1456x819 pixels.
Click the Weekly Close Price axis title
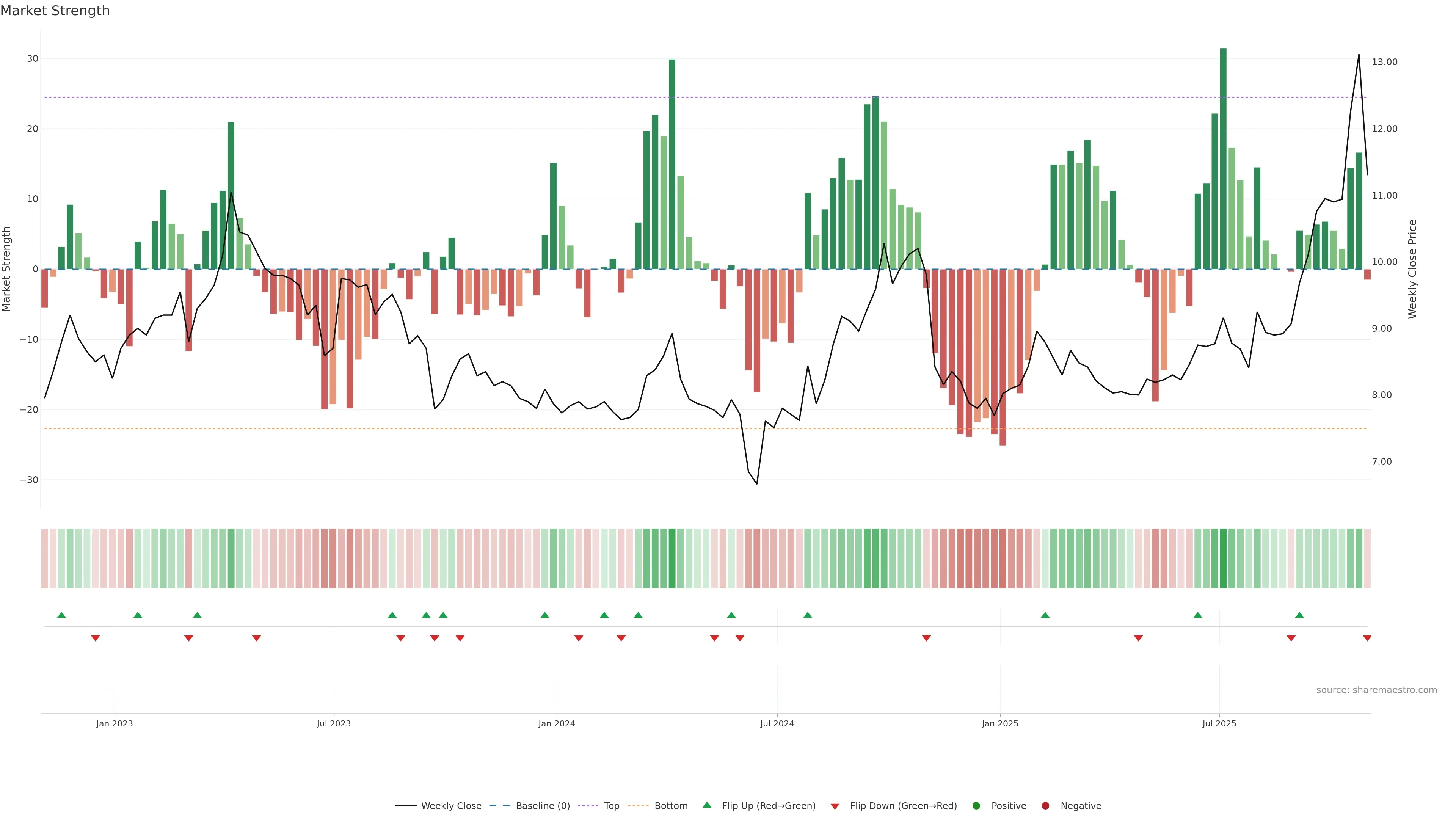1412,269
